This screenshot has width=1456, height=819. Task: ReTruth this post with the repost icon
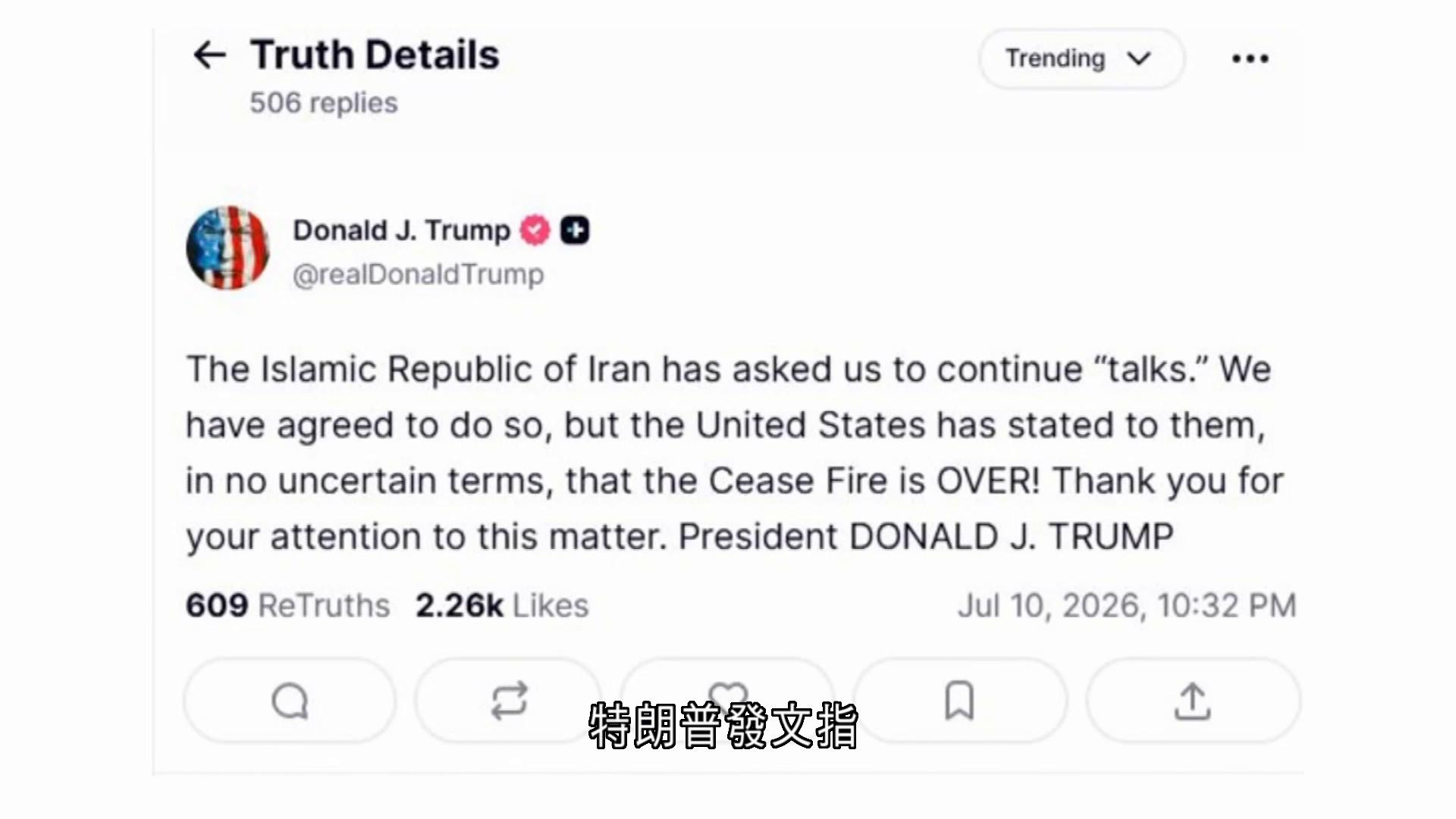coord(508,701)
